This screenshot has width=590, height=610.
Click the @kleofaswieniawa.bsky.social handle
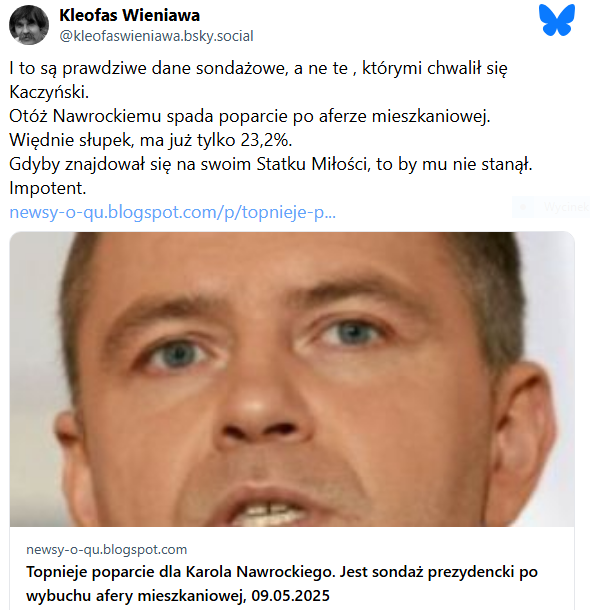[156, 36]
